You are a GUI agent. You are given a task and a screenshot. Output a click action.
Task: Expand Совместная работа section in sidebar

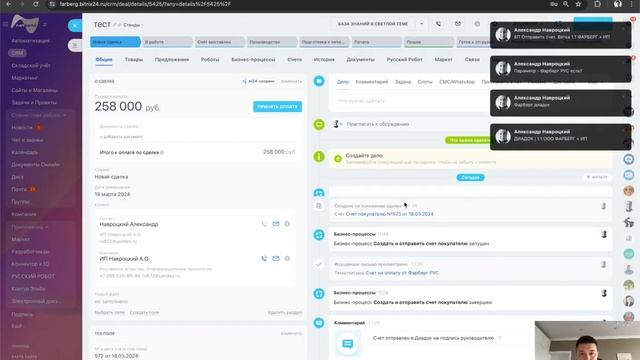tap(38, 116)
